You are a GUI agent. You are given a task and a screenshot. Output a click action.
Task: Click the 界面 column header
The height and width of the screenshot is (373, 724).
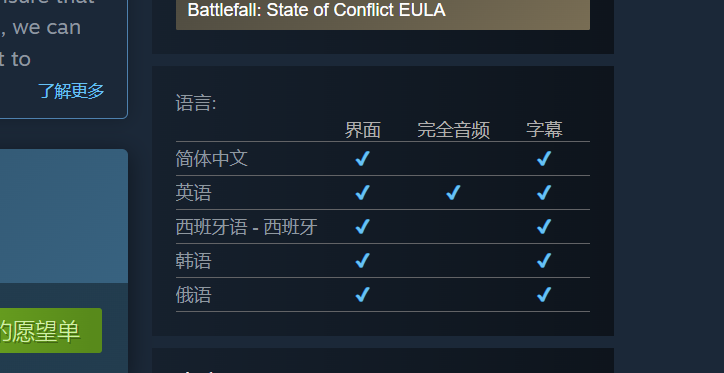[362, 130]
